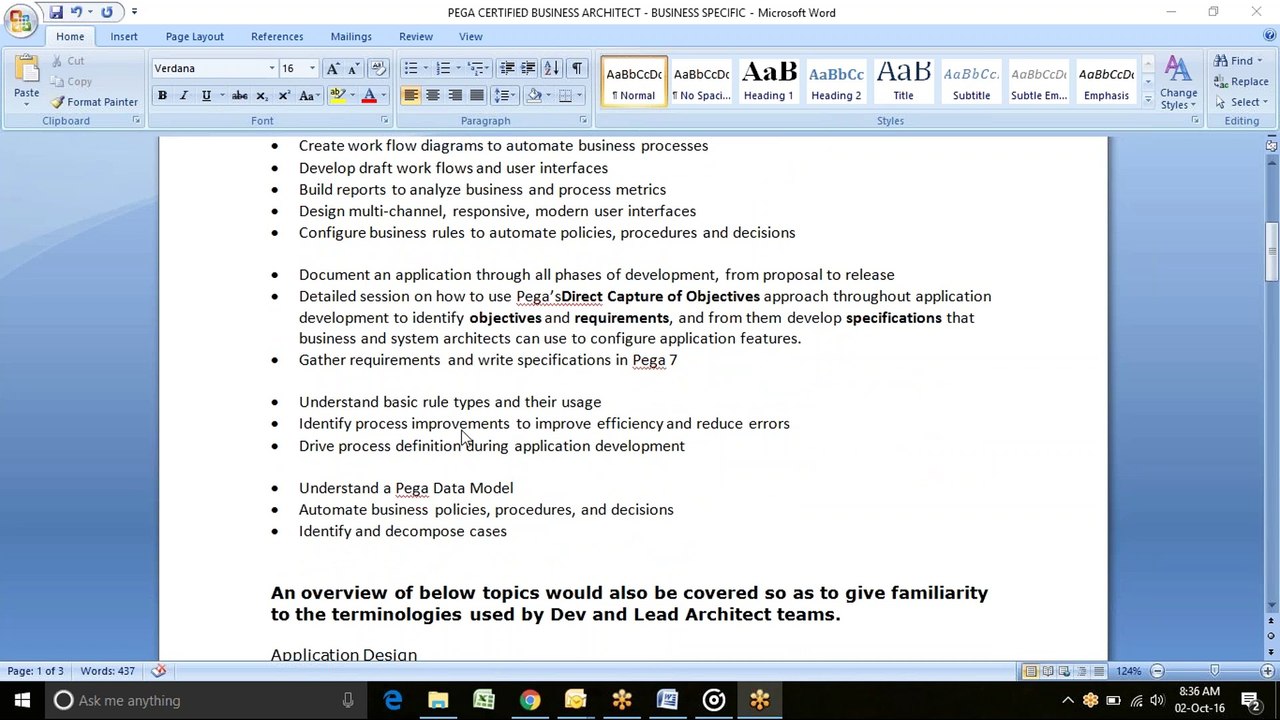
Task: Click Replace in Editing group
Action: point(1241,82)
